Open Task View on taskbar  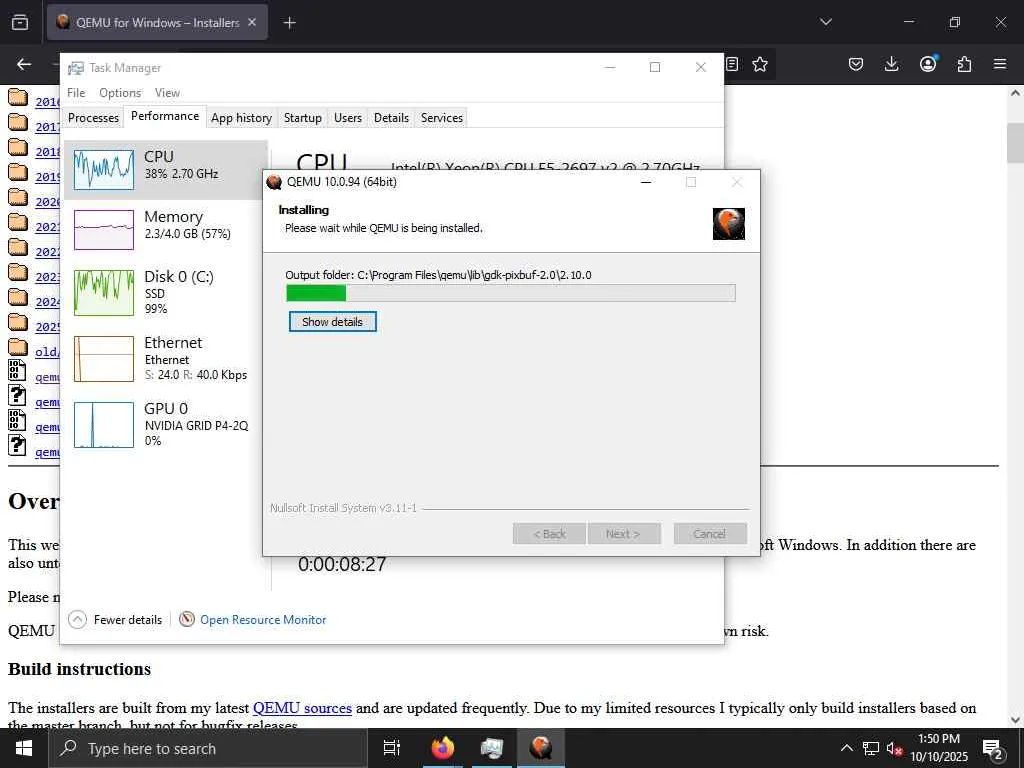(391, 748)
